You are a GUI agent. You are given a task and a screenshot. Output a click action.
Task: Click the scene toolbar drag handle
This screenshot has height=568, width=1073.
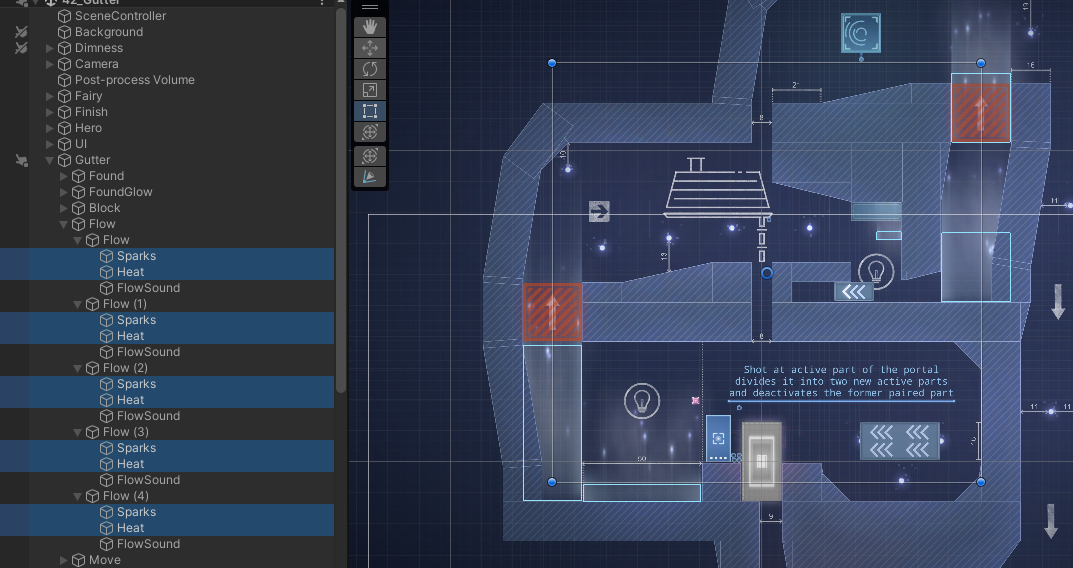pos(370,8)
